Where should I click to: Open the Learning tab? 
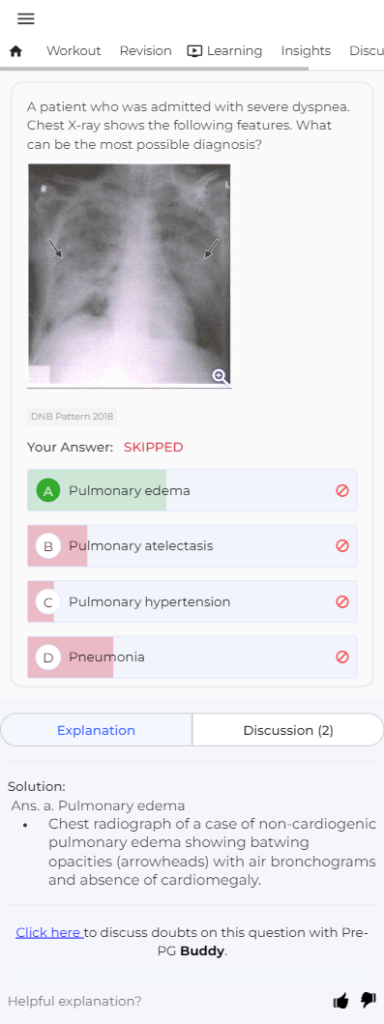click(225, 51)
